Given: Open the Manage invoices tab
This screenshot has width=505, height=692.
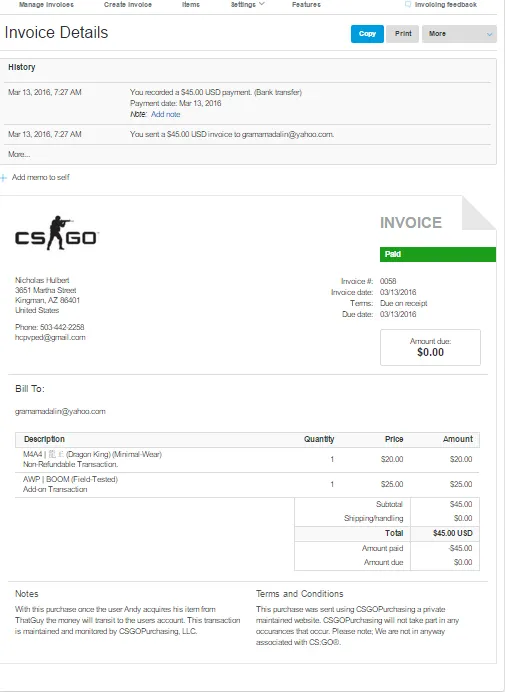Looking at the screenshot, I should [x=46, y=4].
